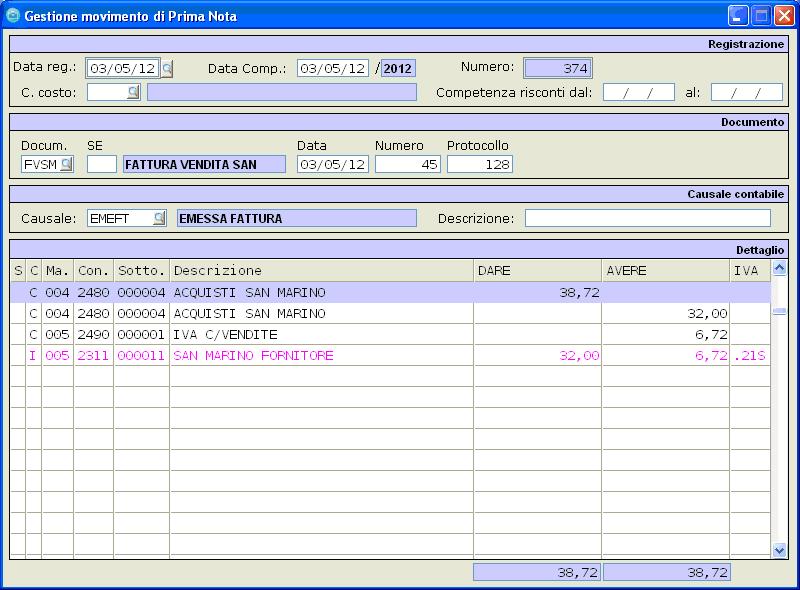Click the Competenza risconti dal date field
This screenshot has height=590, width=800.
(x=638, y=92)
